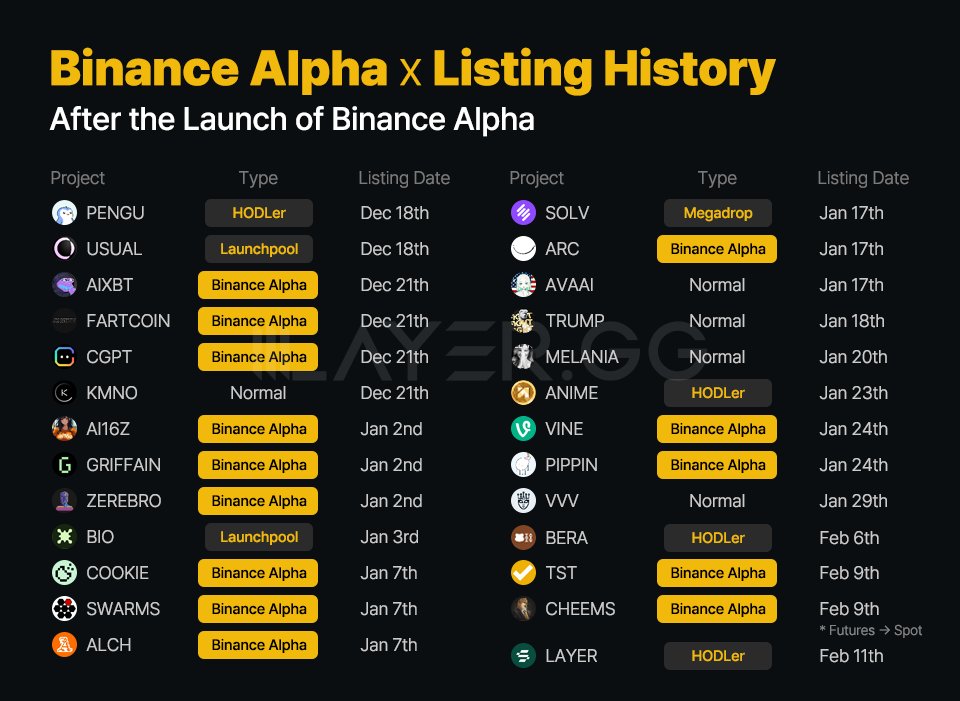960x701 pixels.
Task: Click the Megadrop badge for SOLV
Action: tap(717, 213)
